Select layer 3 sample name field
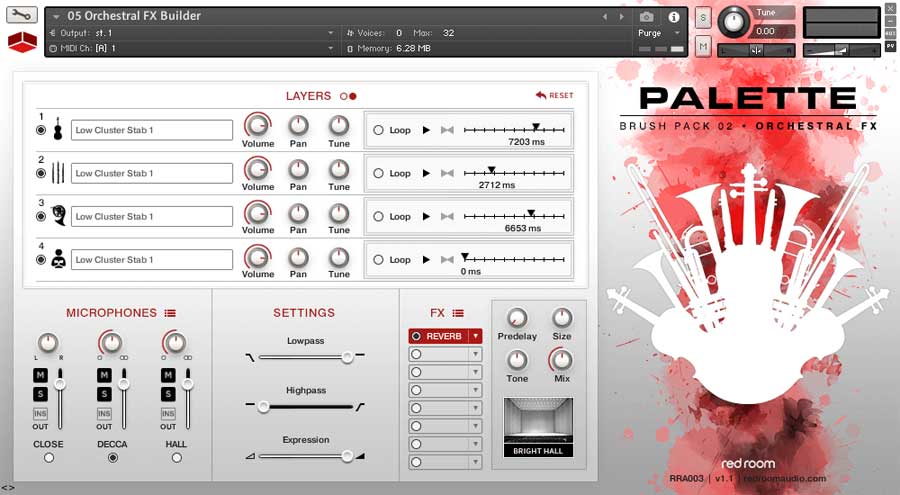Screen dimensions: 900x495 (x=152, y=216)
